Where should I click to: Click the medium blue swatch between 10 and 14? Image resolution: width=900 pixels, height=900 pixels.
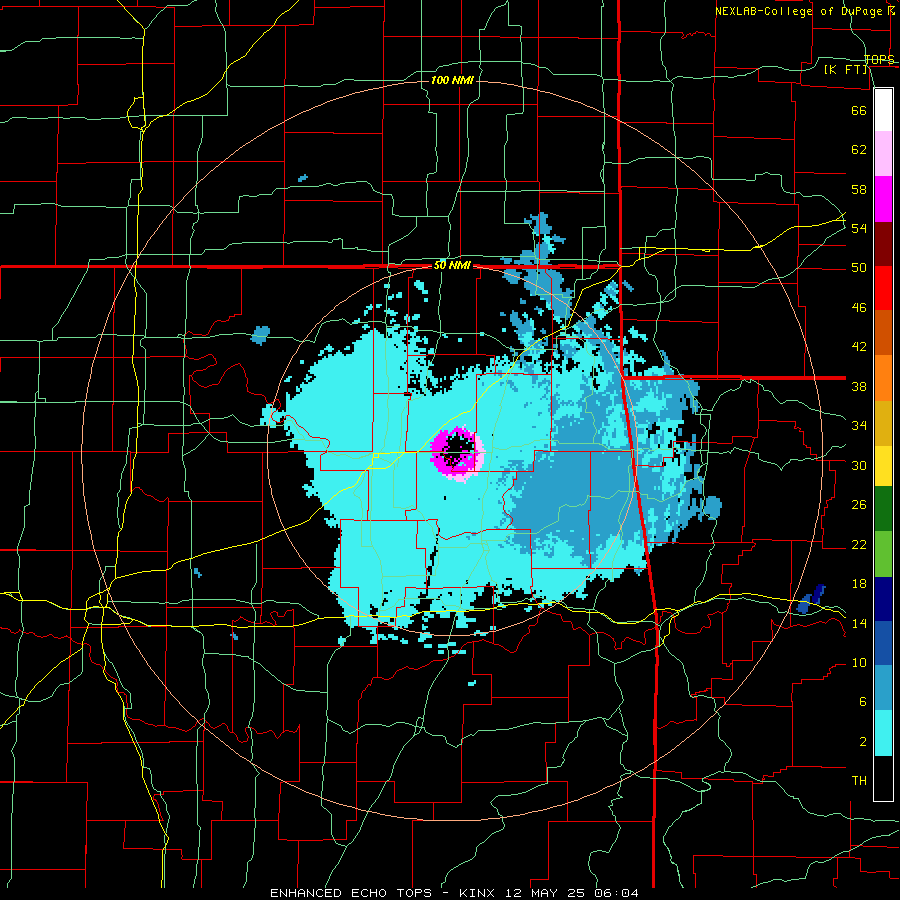click(883, 643)
